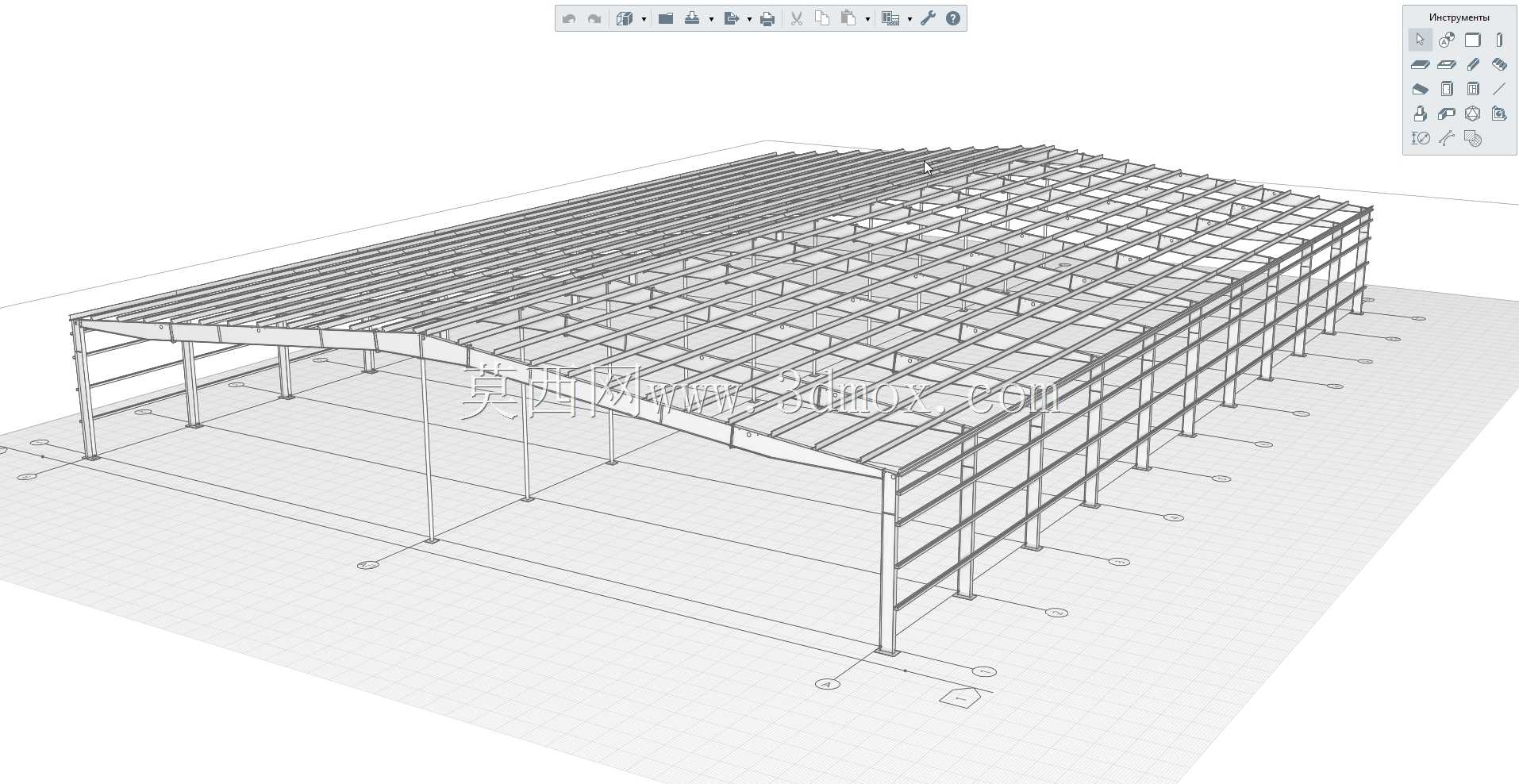1519x784 pixels.
Task: Click the Инструменты panel title
Action: [x=1459, y=17]
